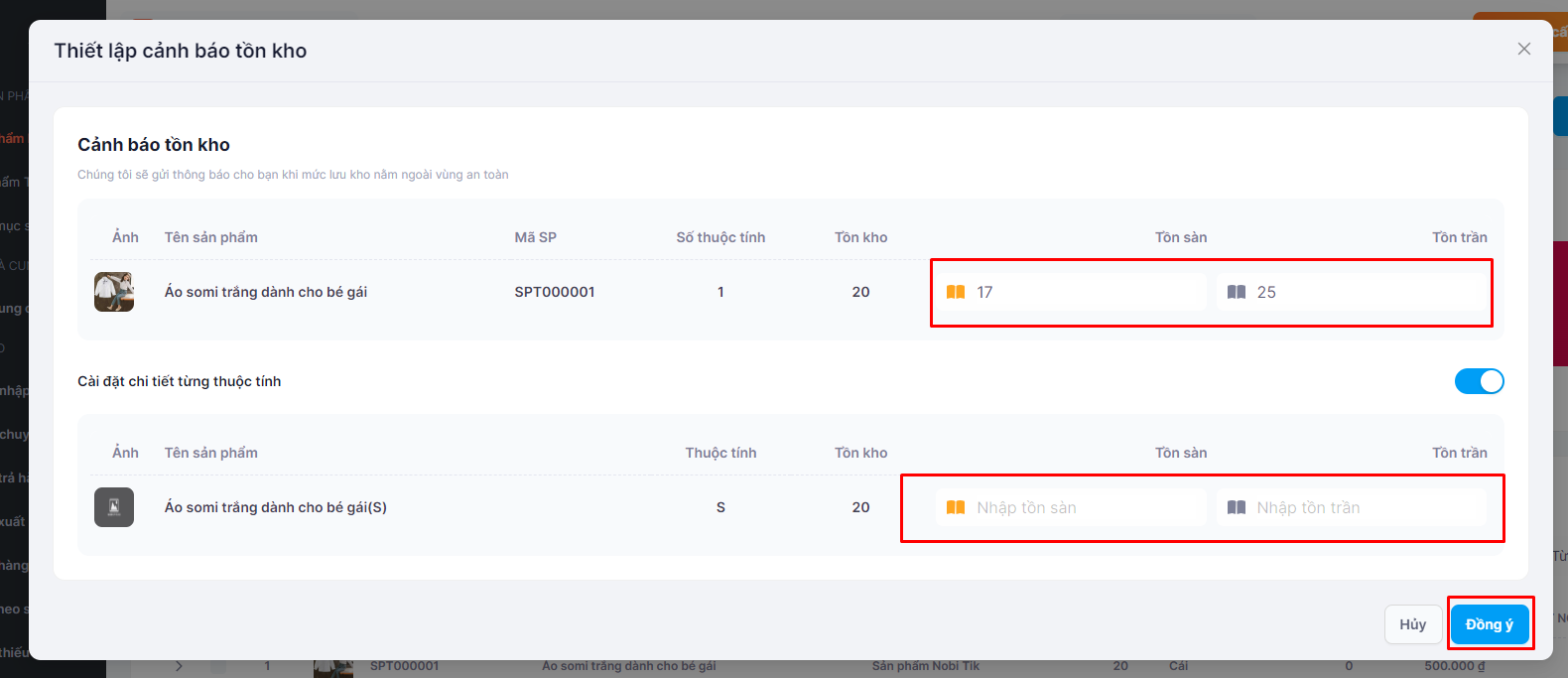
Task: Toggle Cài đặt chi tiết từng thuộc tính switch
Action: tap(1479, 381)
